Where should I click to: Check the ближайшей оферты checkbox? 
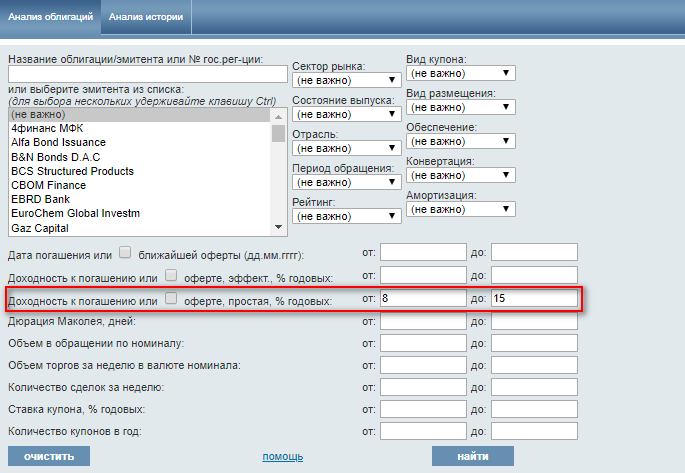126,252
